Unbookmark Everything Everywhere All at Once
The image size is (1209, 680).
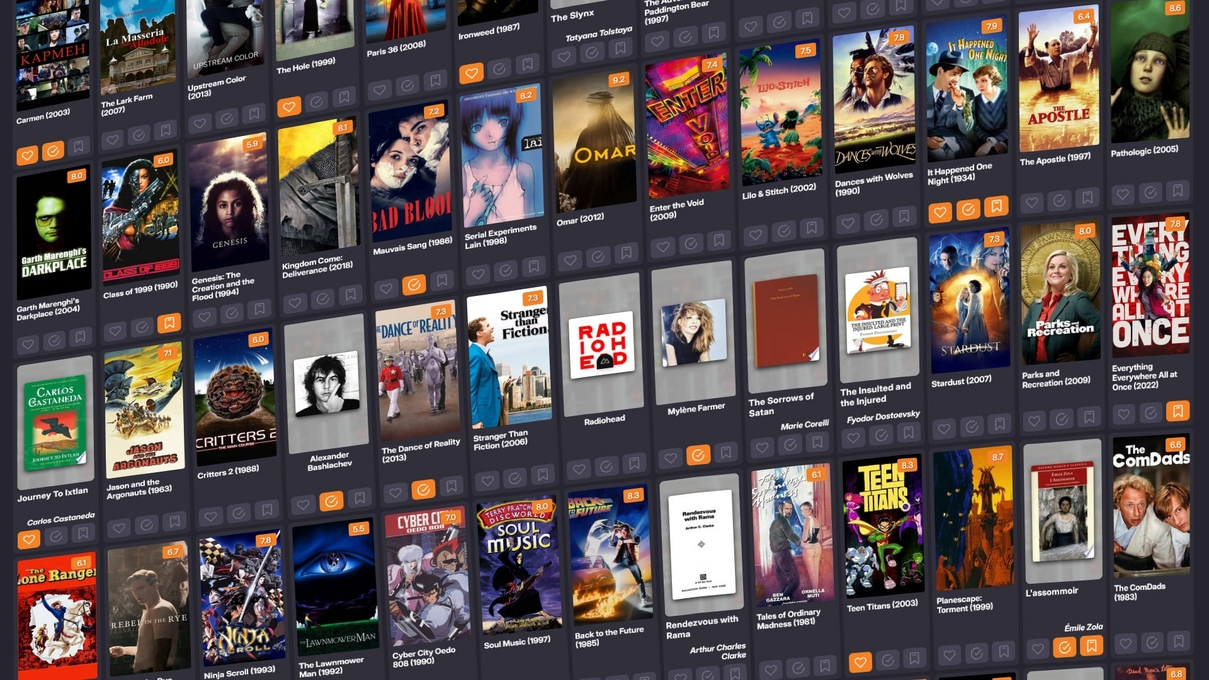click(1178, 411)
